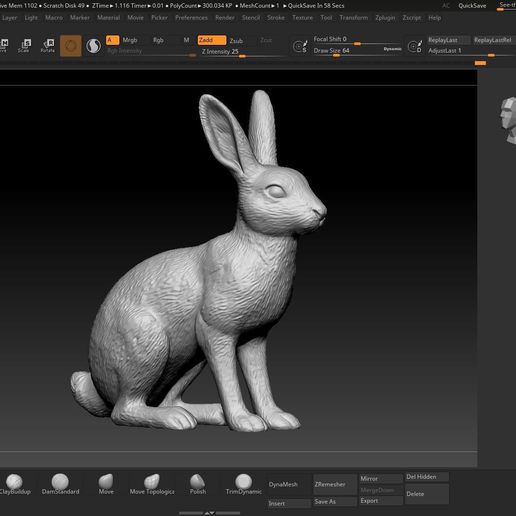Select the Scale gizmo tool
516x516 pixels.
click(x=24, y=45)
